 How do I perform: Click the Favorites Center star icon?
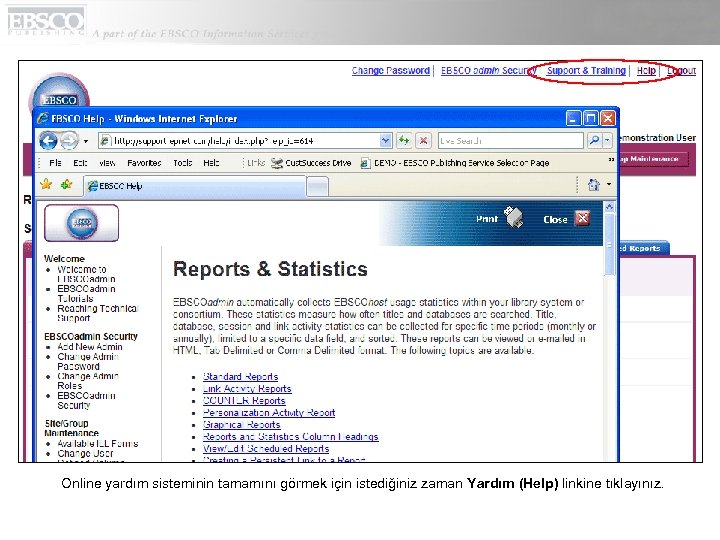pyautogui.click(x=46, y=185)
